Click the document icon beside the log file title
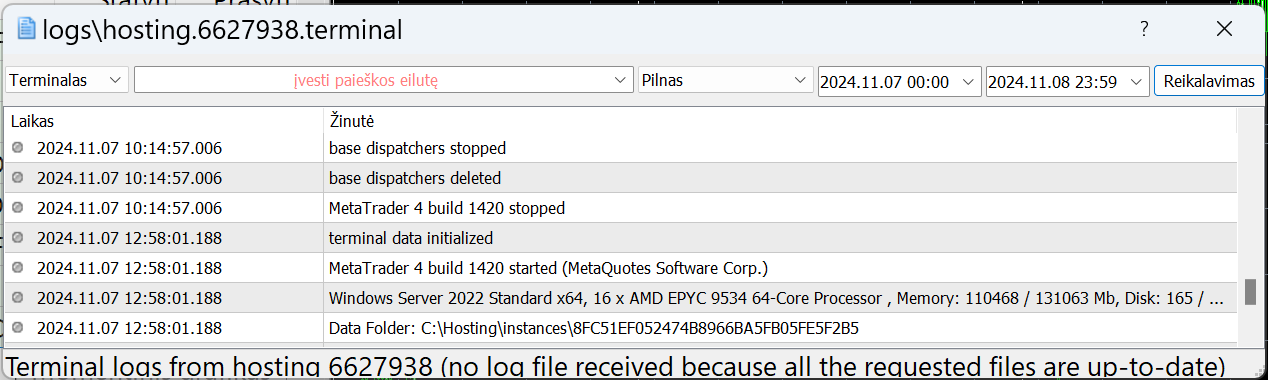This screenshot has height=380, width=1268. point(27,29)
